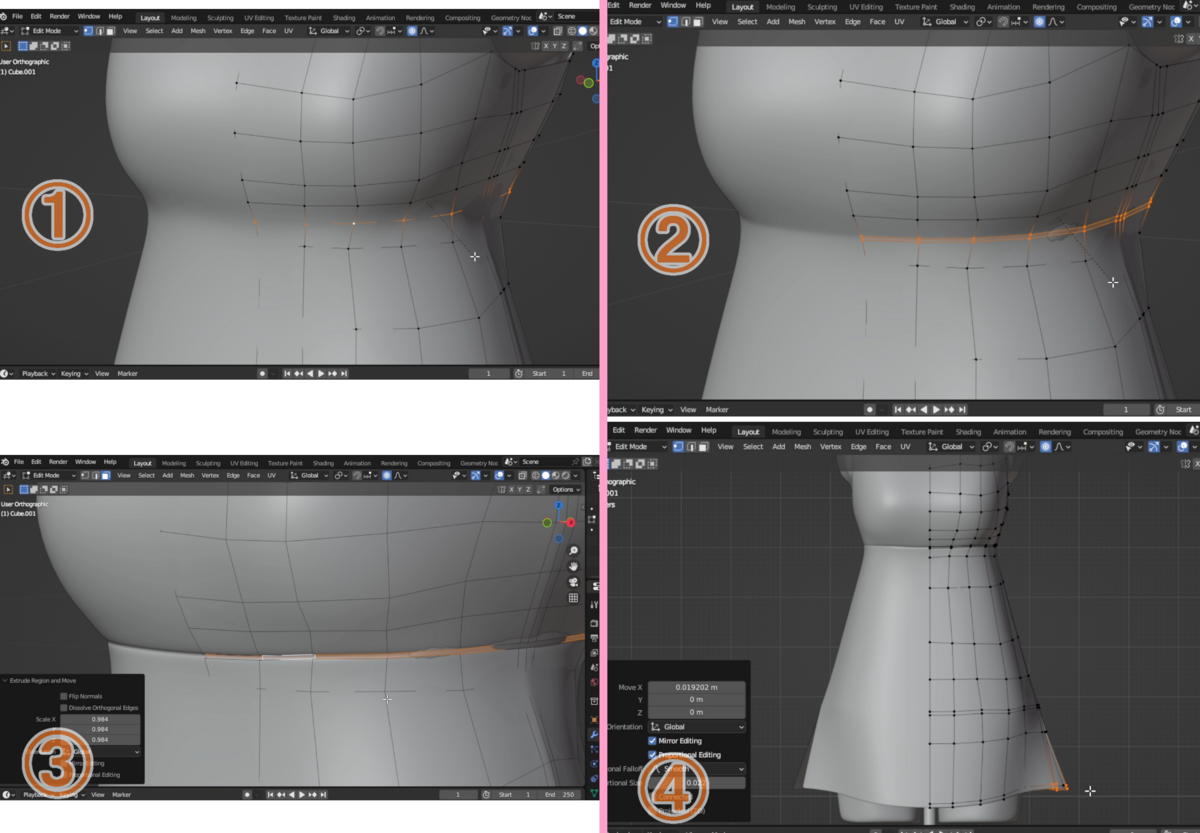Click proportional editing icon in bottom-right window header

tap(1045, 447)
